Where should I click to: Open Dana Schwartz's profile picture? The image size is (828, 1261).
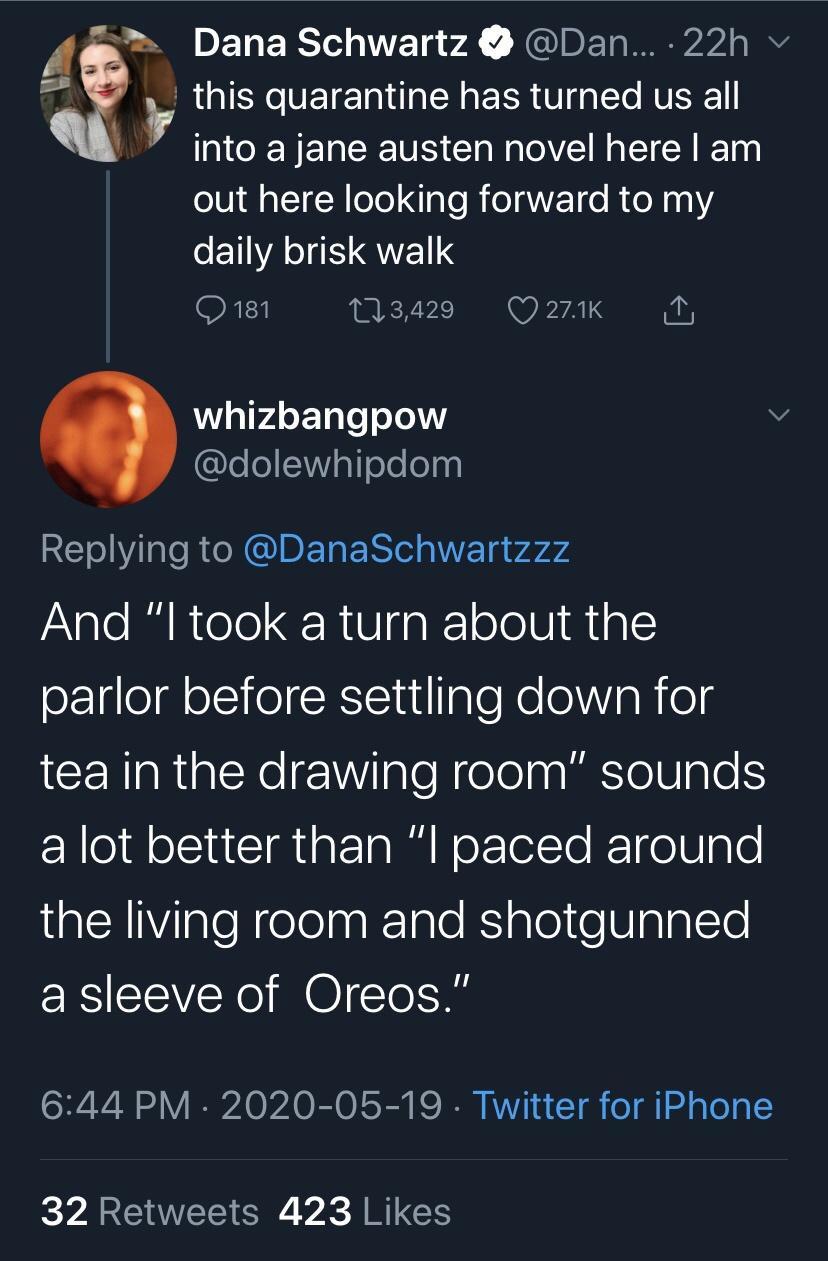pos(108,93)
